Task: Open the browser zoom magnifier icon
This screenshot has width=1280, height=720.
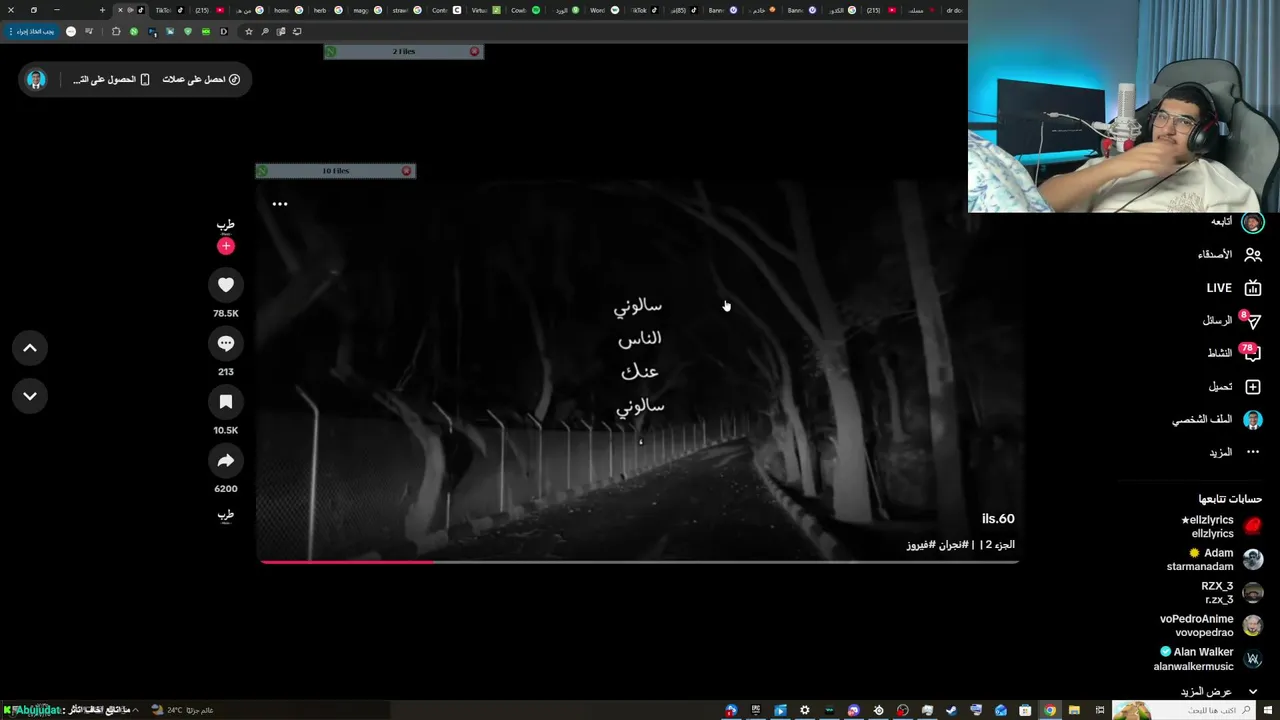Action: pyautogui.click(x=265, y=31)
